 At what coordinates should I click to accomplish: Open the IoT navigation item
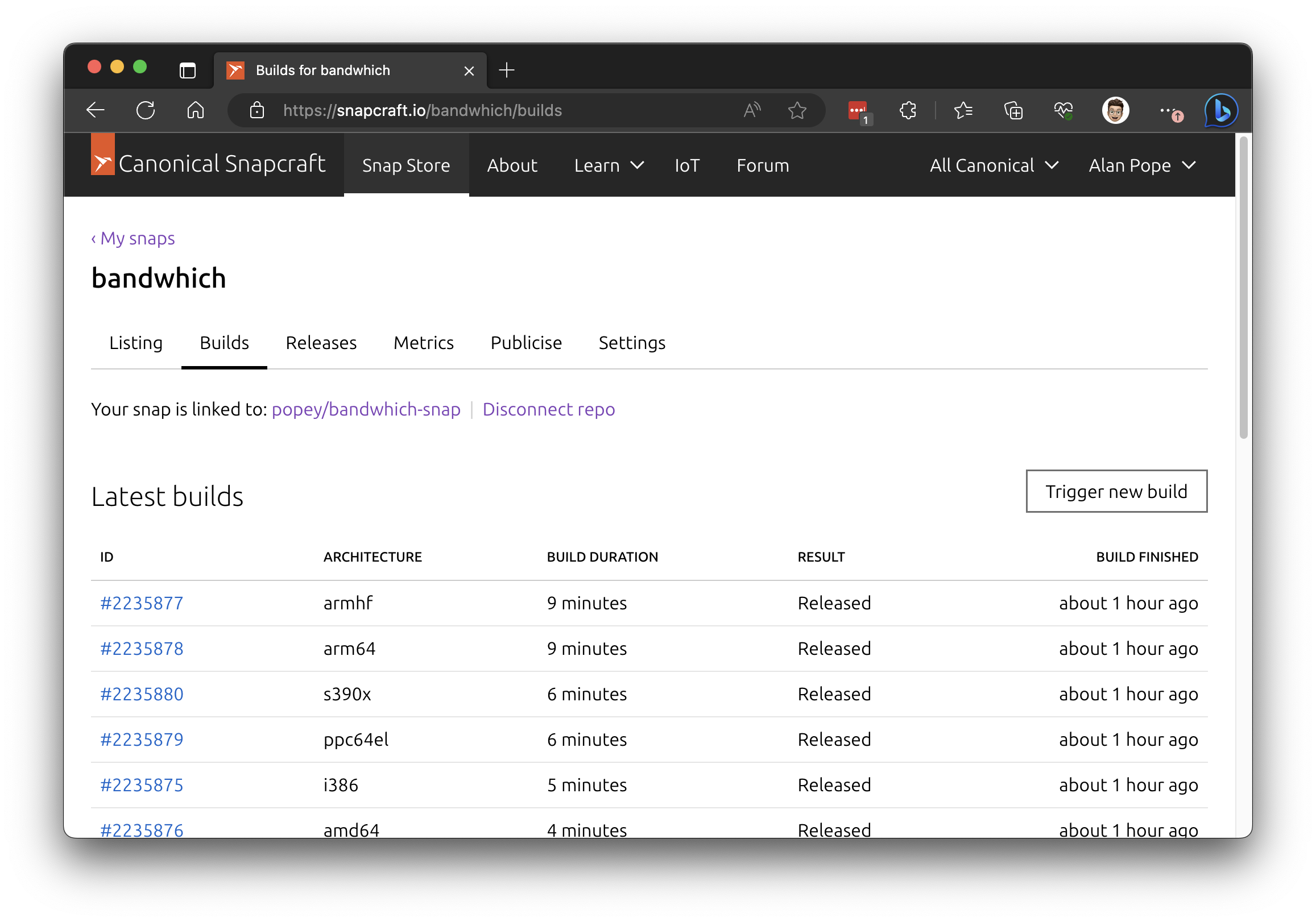pos(686,165)
